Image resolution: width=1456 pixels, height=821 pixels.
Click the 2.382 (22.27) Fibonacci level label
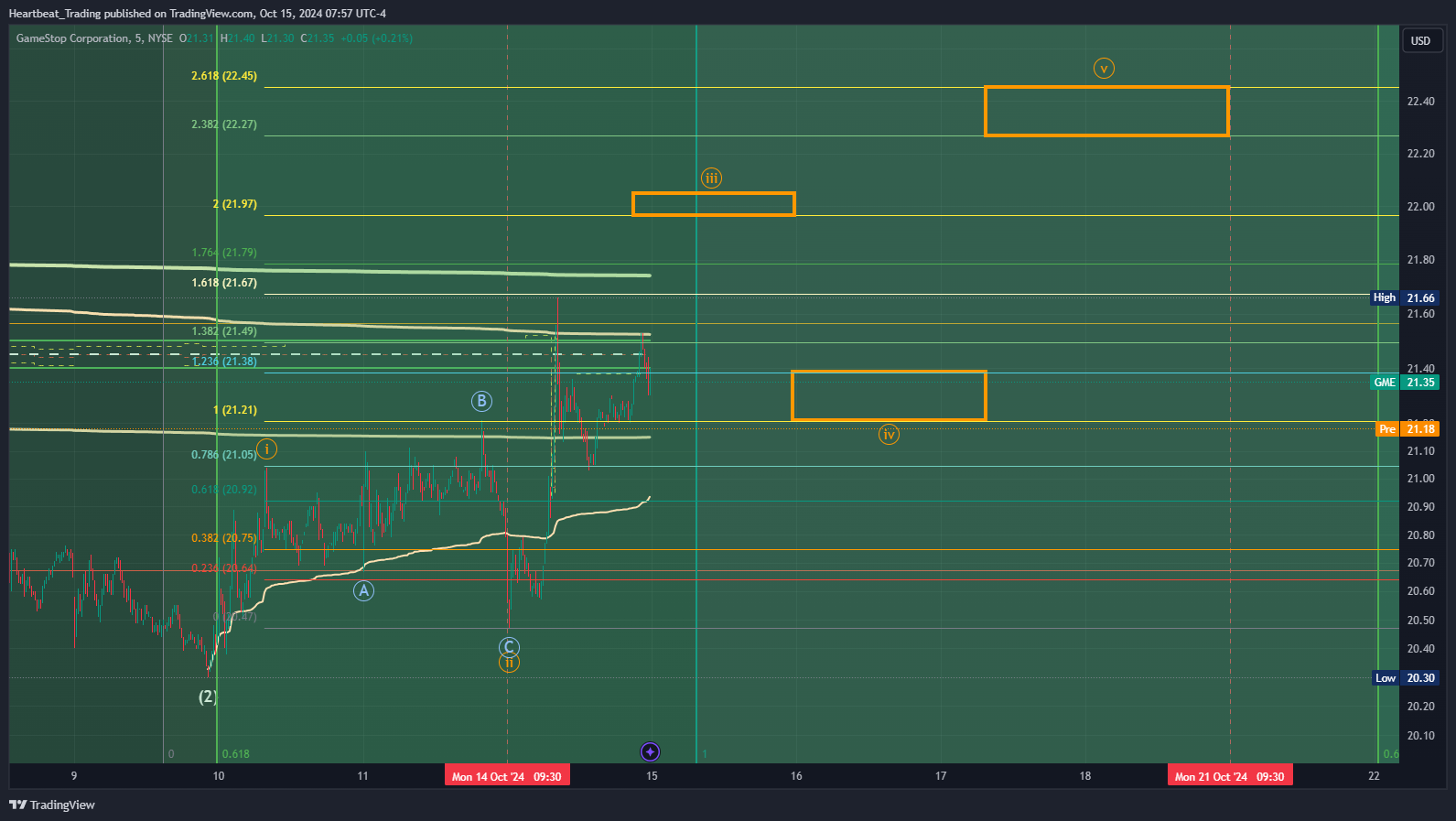tap(224, 124)
